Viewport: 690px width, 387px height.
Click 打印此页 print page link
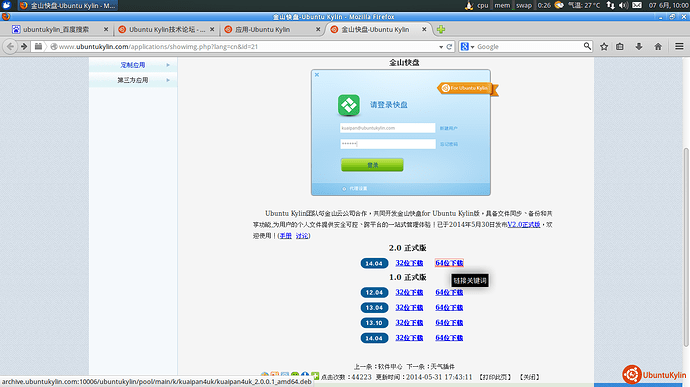pyautogui.click(x=495, y=377)
